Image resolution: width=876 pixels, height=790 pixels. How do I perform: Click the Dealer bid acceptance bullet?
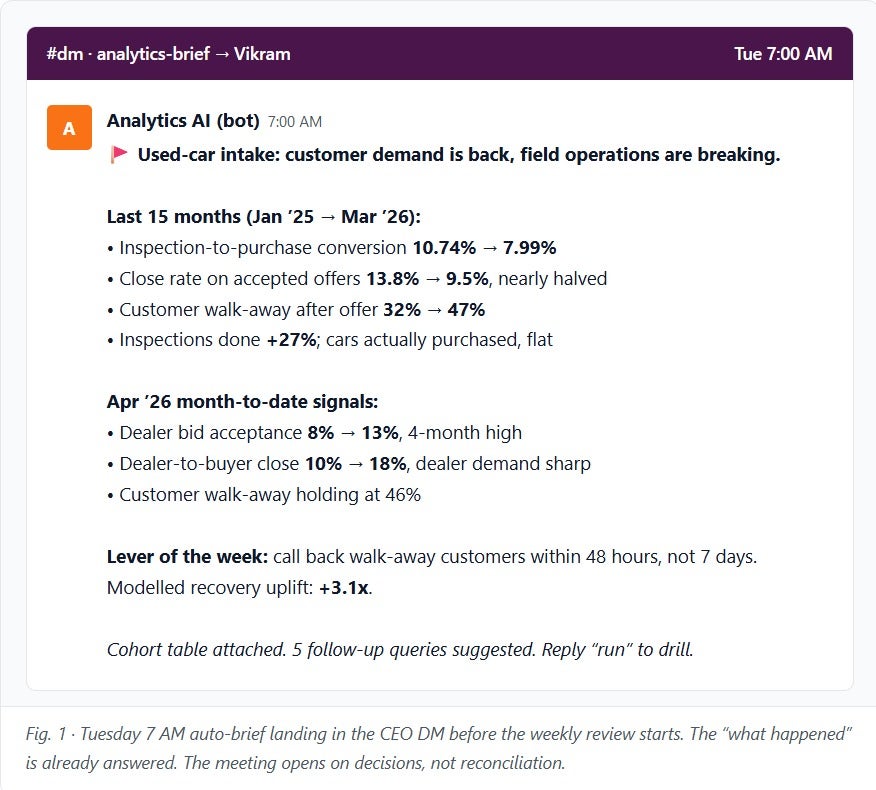(320, 433)
